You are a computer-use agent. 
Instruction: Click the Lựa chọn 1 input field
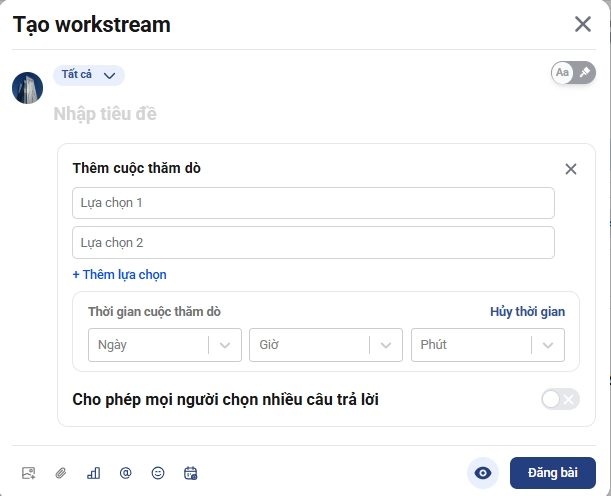(313, 203)
